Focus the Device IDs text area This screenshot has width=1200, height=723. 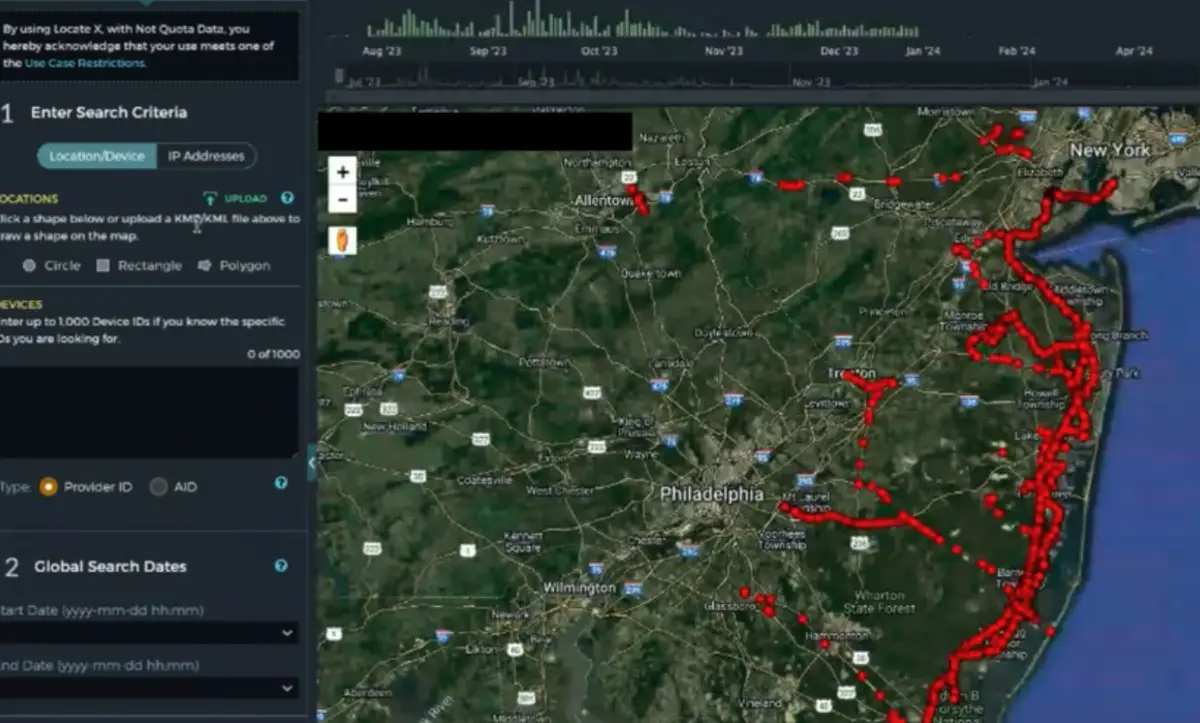149,412
